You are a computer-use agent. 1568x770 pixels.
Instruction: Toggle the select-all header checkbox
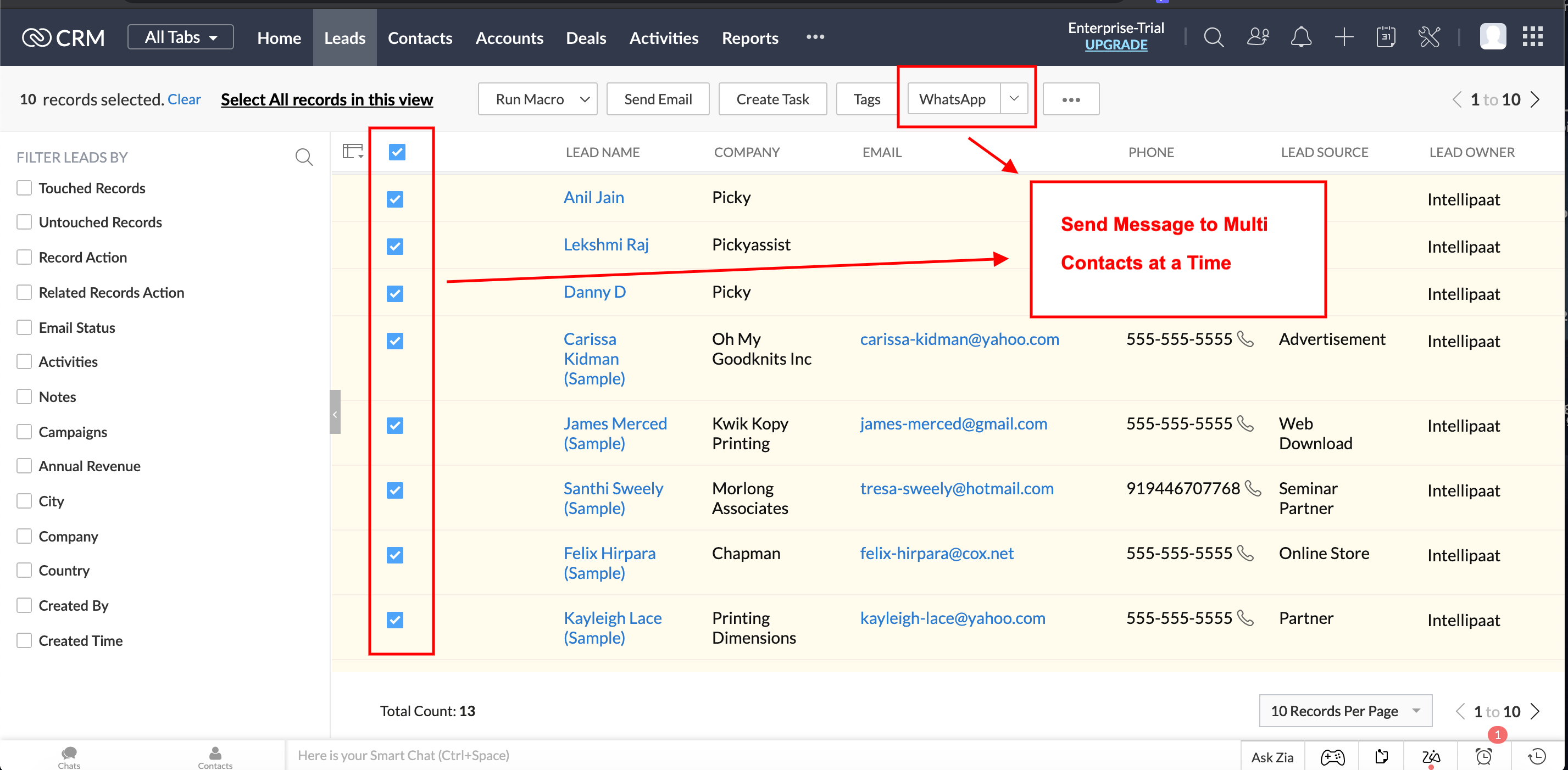coord(397,152)
